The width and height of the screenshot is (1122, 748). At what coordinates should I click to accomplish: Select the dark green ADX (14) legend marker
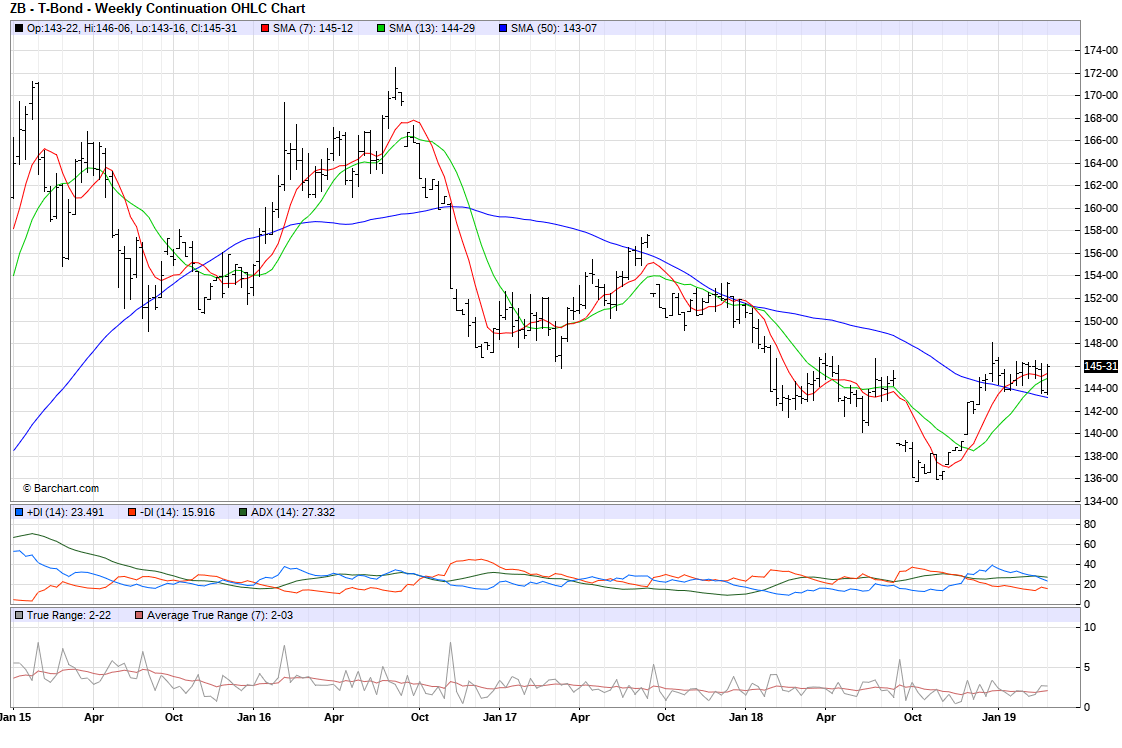[243, 512]
